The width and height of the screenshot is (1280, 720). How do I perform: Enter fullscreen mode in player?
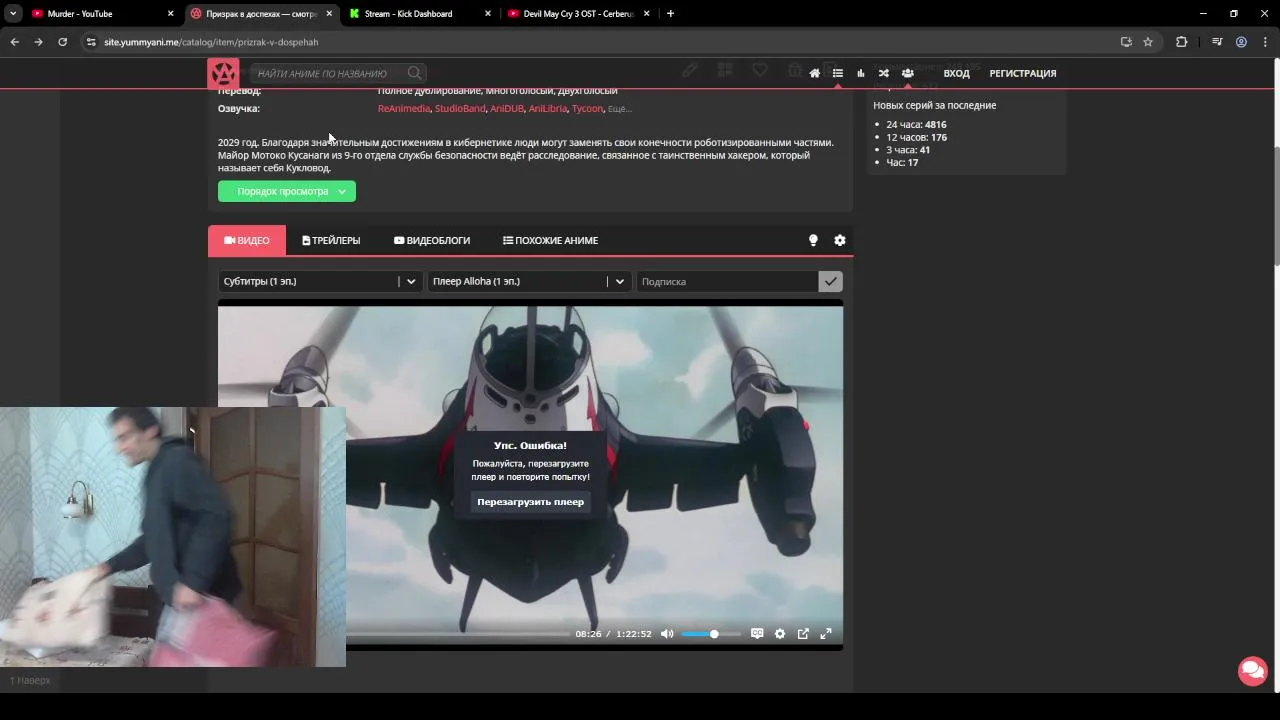pyautogui.click(x=826, y=634)
